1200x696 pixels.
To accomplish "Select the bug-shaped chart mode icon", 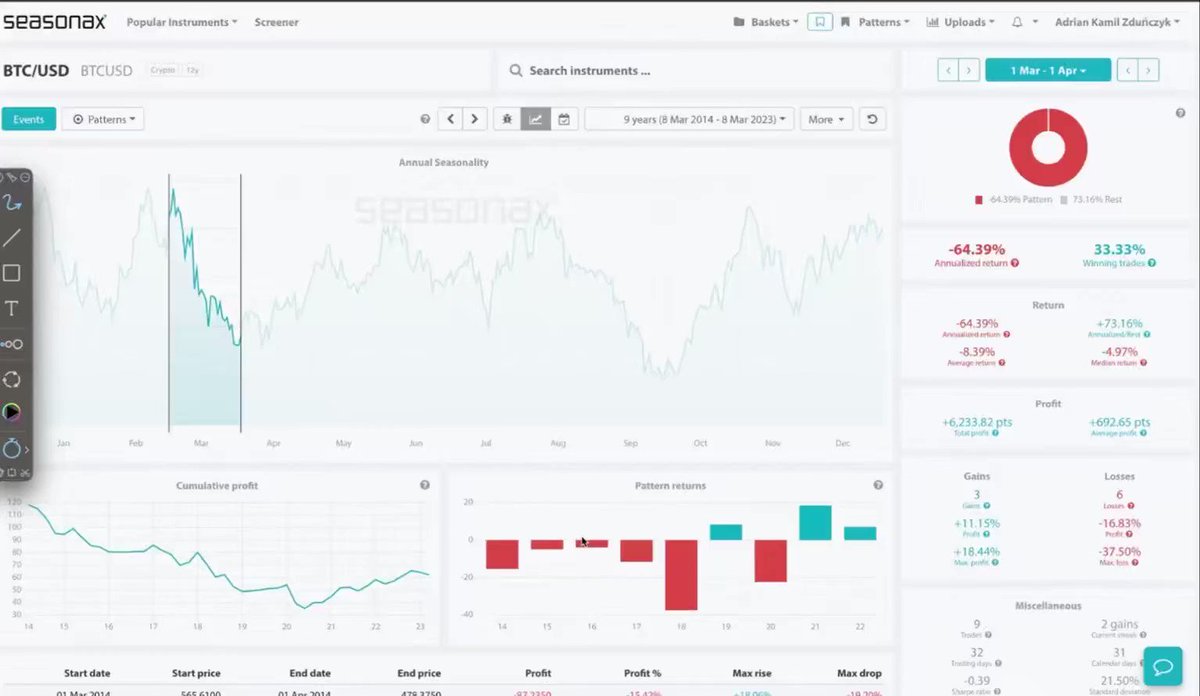I will [507, 119].
